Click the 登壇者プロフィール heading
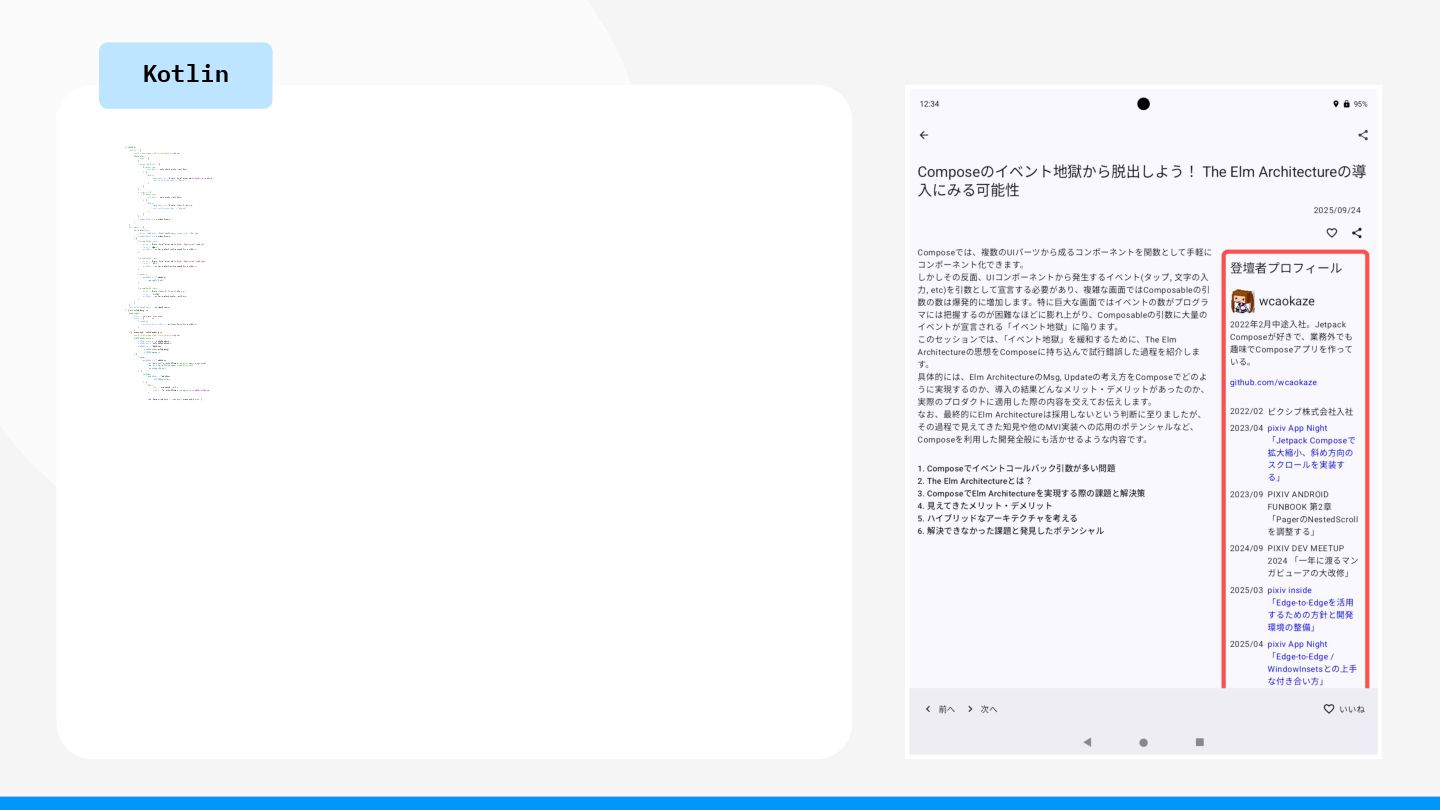Screen dimensions: 1440x810 pyautogui.click(x=1286, y=268)
